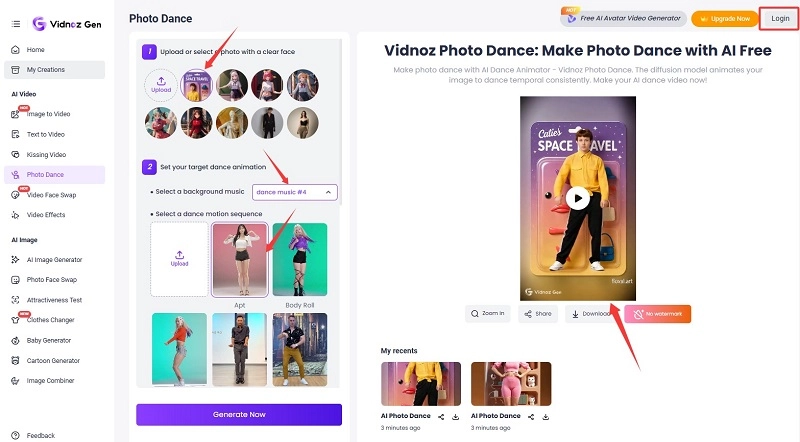Toggle the hamburger sidebar menu icon
The height and width of the screenshot is (442, 800).
click(x=16, y=24)
